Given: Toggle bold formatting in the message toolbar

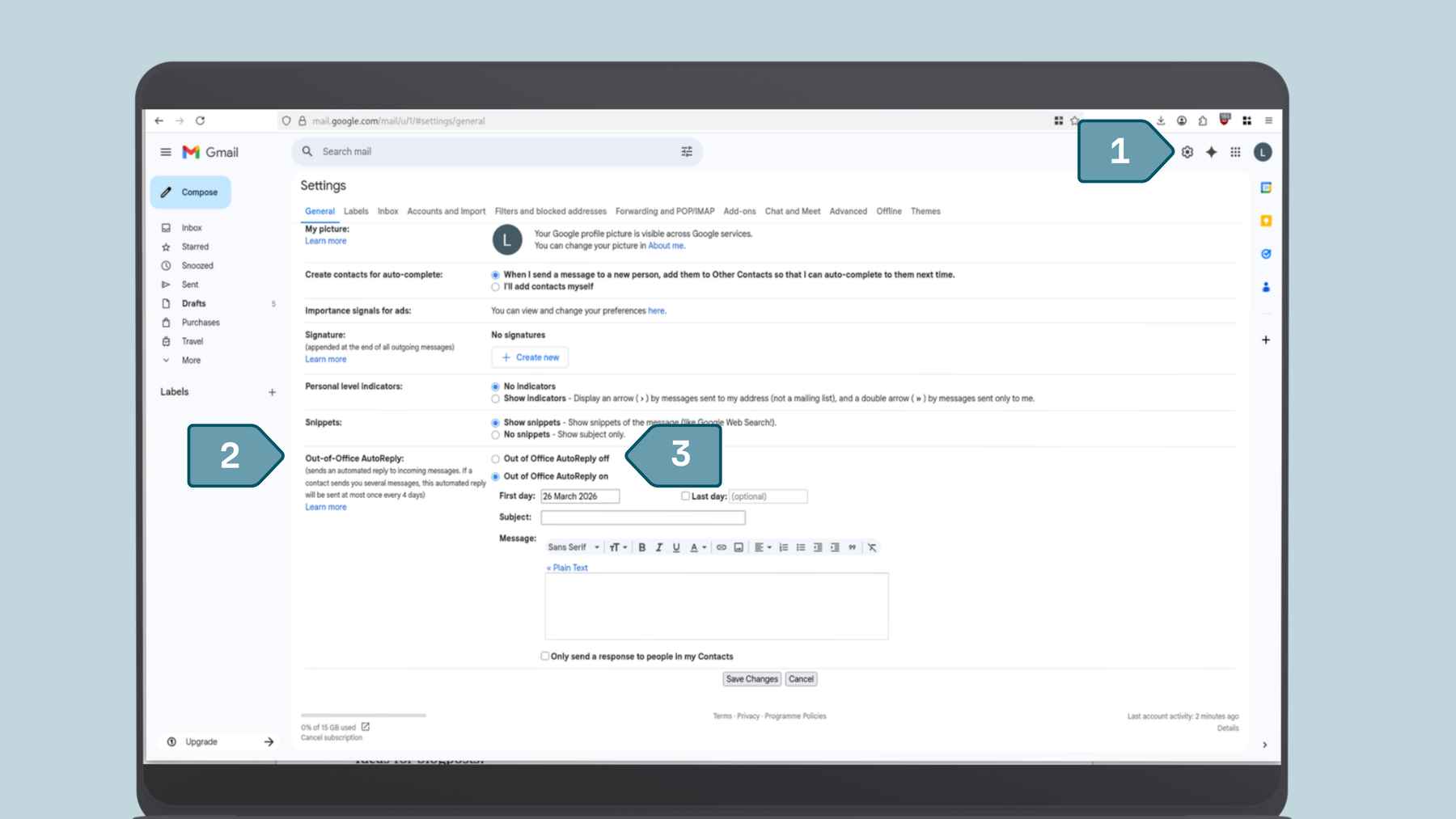Looking at the screenshot, I should point(641,547).
